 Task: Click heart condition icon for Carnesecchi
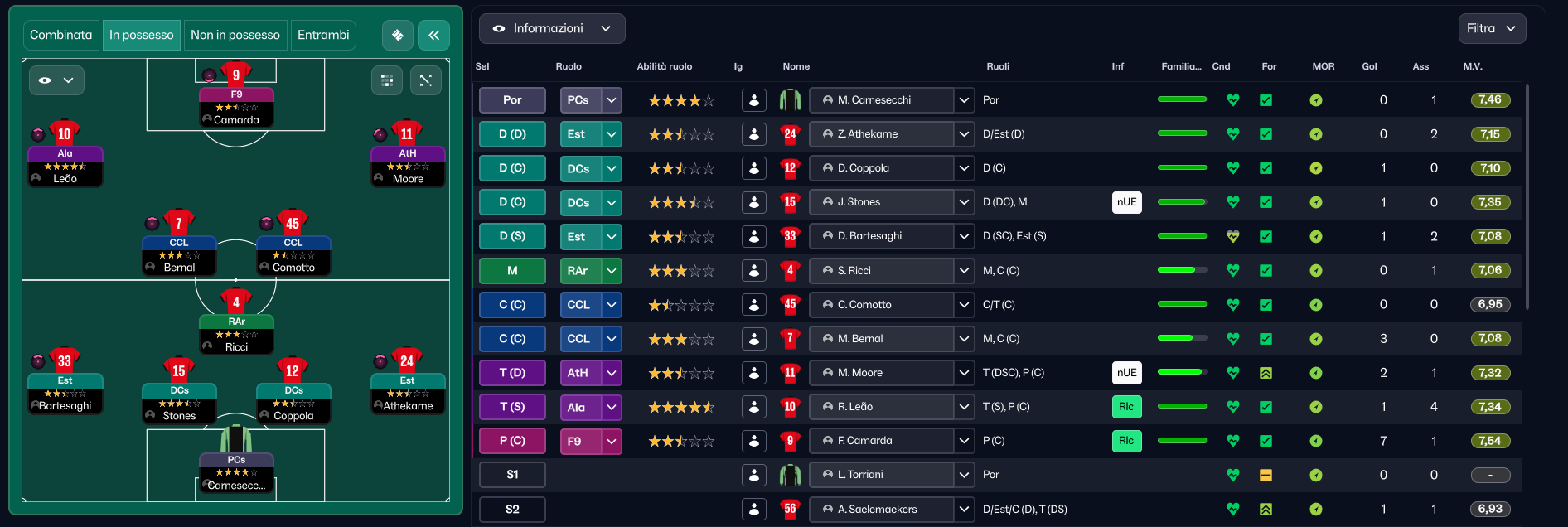[x=1233, y=100]
